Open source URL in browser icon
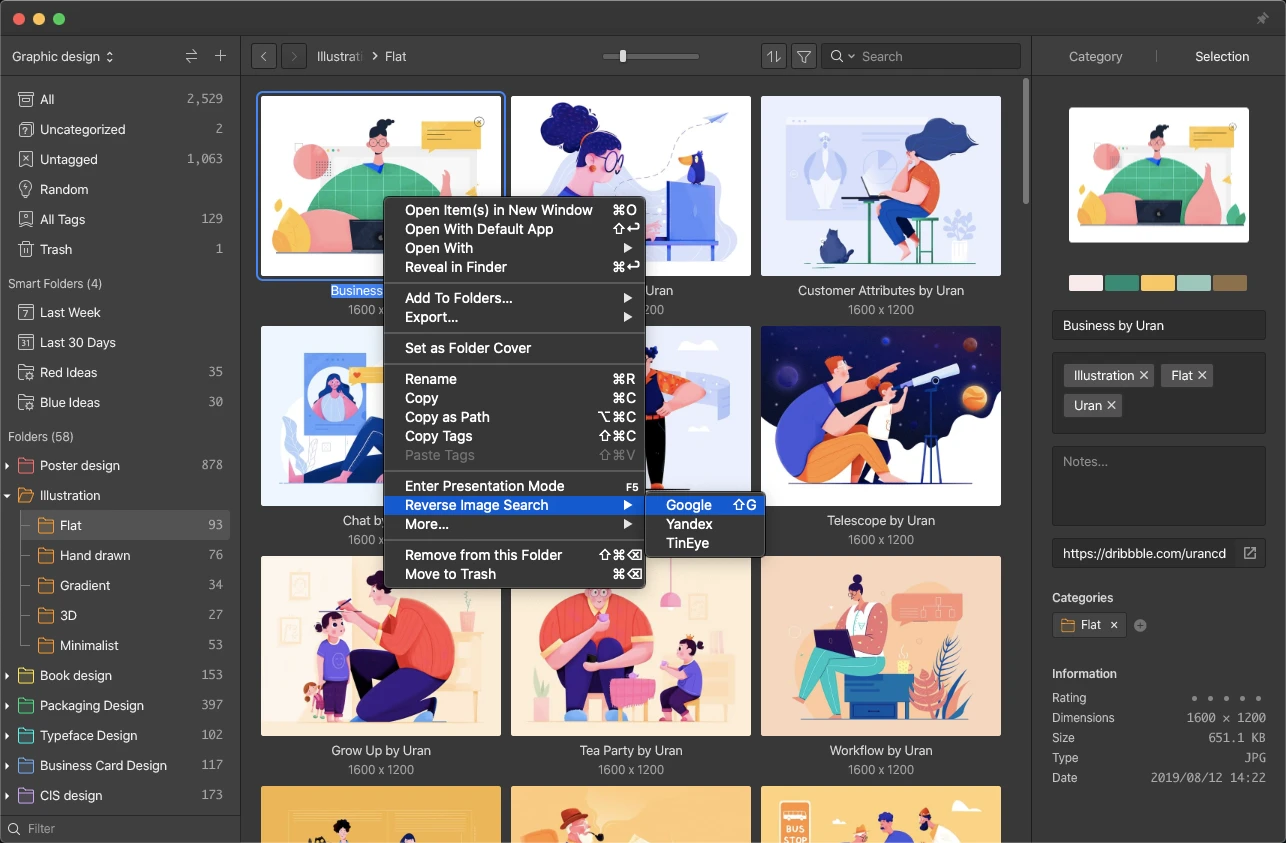 pos(1250,553)
